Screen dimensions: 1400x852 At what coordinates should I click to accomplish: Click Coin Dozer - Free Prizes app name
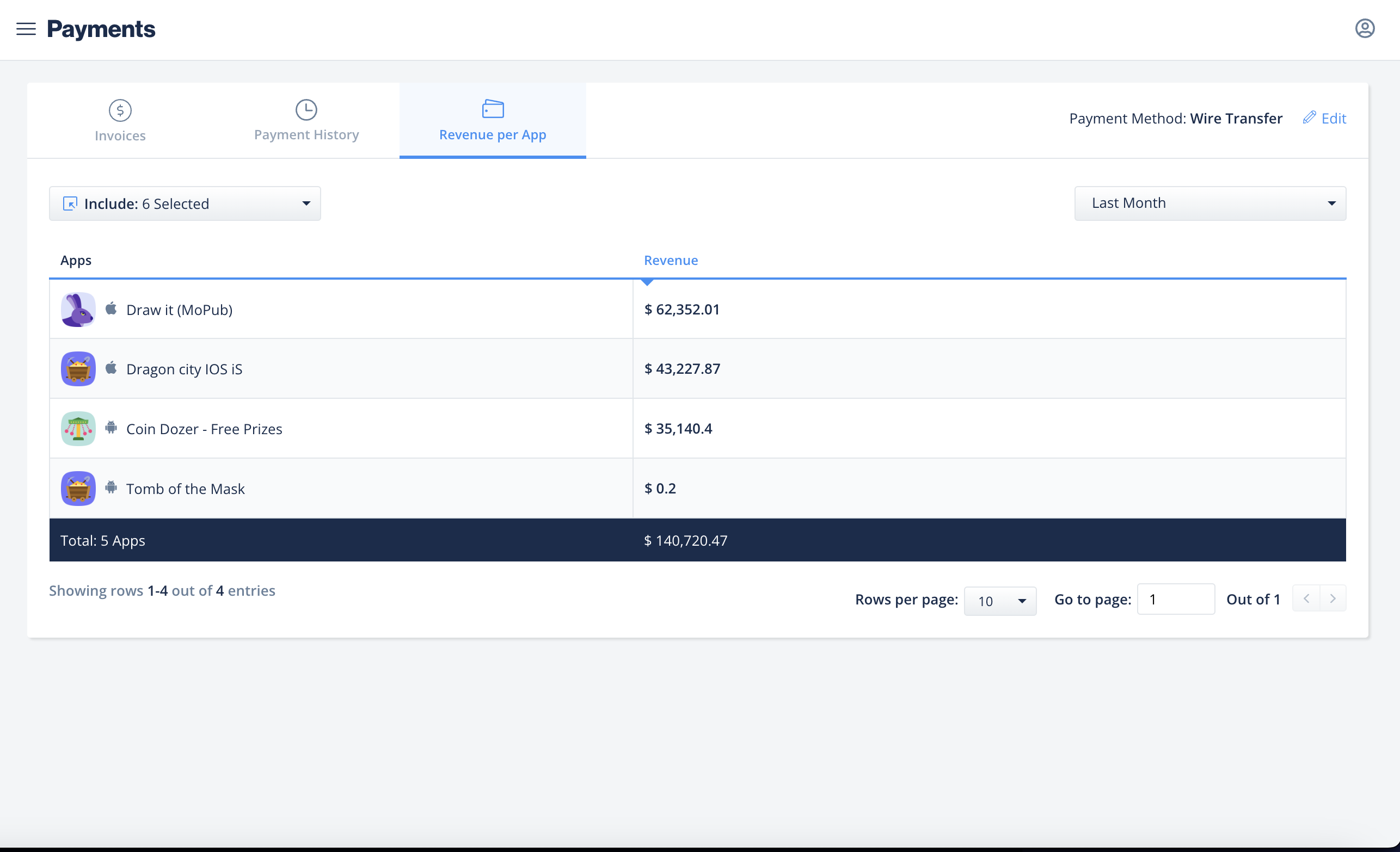pyautogui.click(x=204, y=429)
